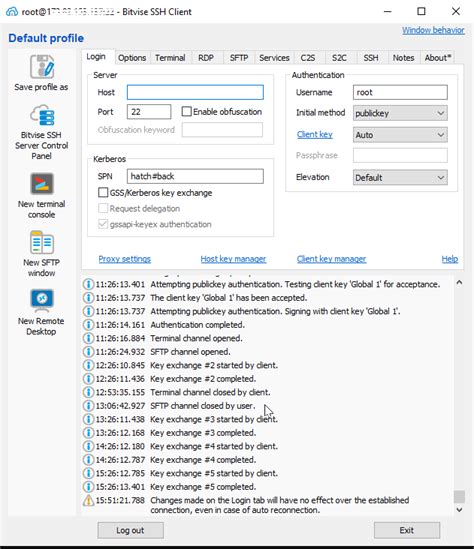Click info icon for SFTP channel closed by user
Viewport: 474px width, 549px height.
[x=88, y=406]
